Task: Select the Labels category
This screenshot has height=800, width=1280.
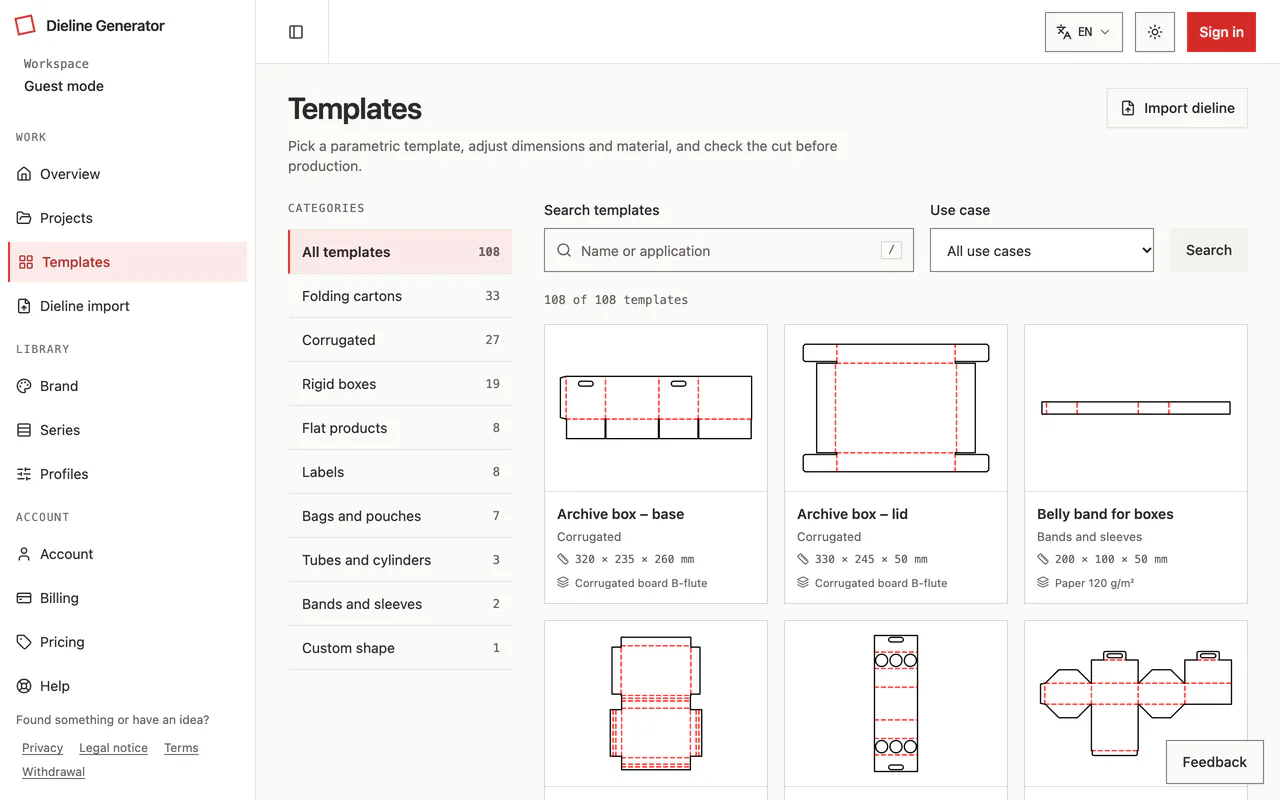Action: tap(400, 472)
